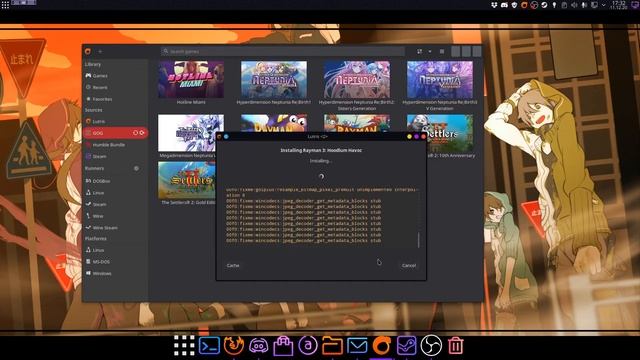Screen dimensions: 640x360
Task: Select Humble Bundle source
Action: pyautogui.click(x=115, y=145)
